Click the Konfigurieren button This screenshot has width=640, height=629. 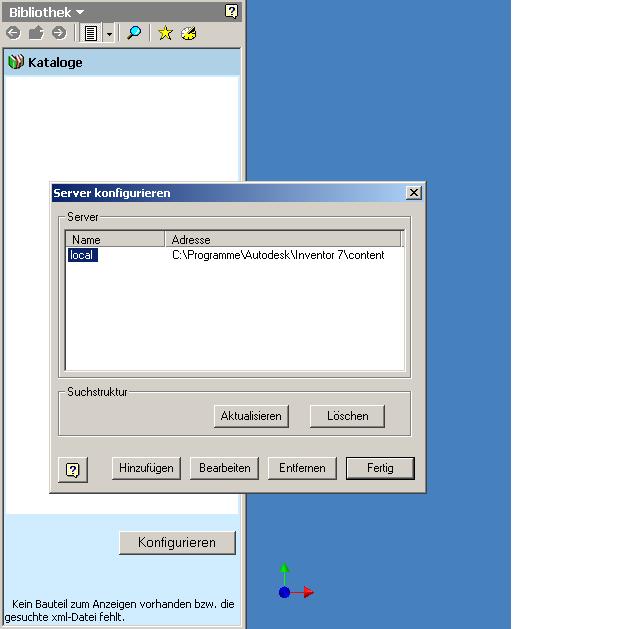[177, 542]
